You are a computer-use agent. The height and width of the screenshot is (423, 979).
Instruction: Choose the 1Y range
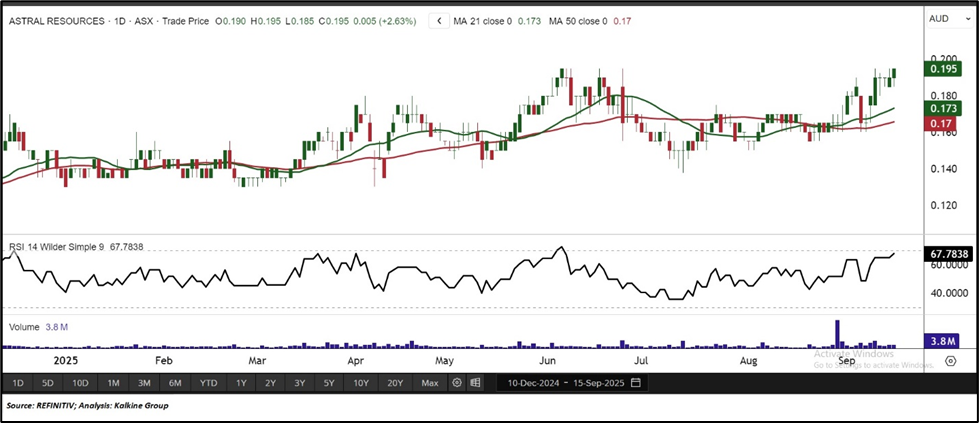coord(241,383)
